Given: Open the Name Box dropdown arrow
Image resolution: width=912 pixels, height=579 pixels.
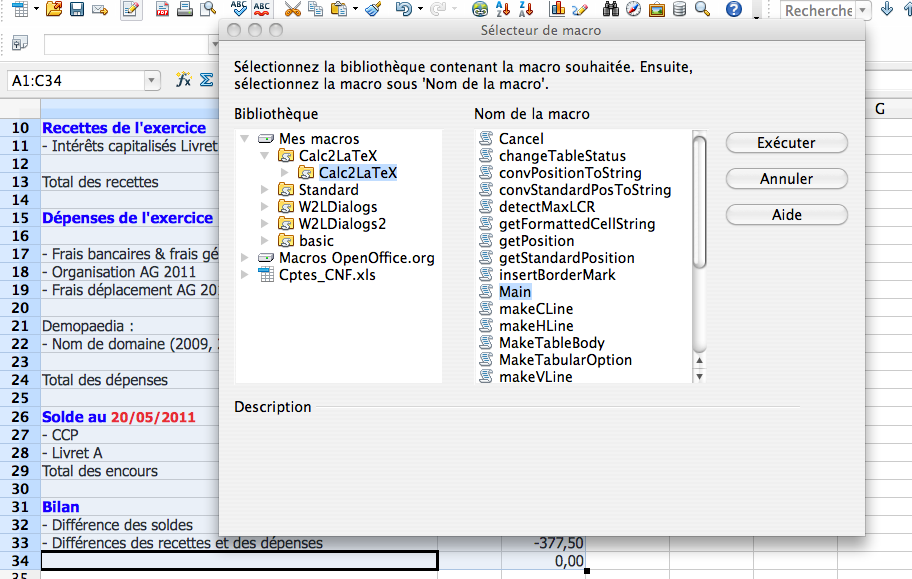Looking at the screenshot, I should pyautogui.click(x=152, y=80).
